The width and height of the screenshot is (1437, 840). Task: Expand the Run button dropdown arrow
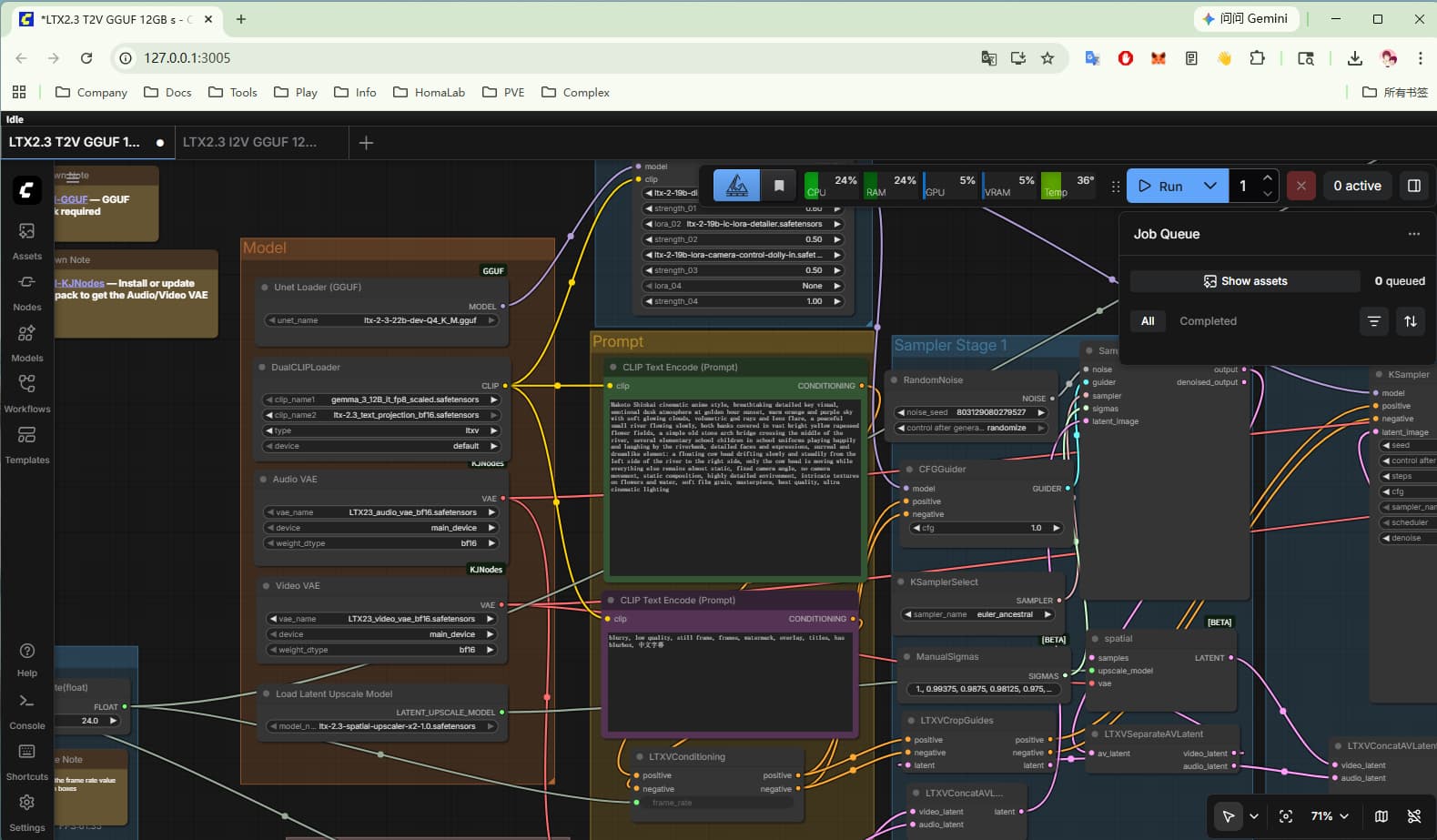click(x=1209, y=186)
